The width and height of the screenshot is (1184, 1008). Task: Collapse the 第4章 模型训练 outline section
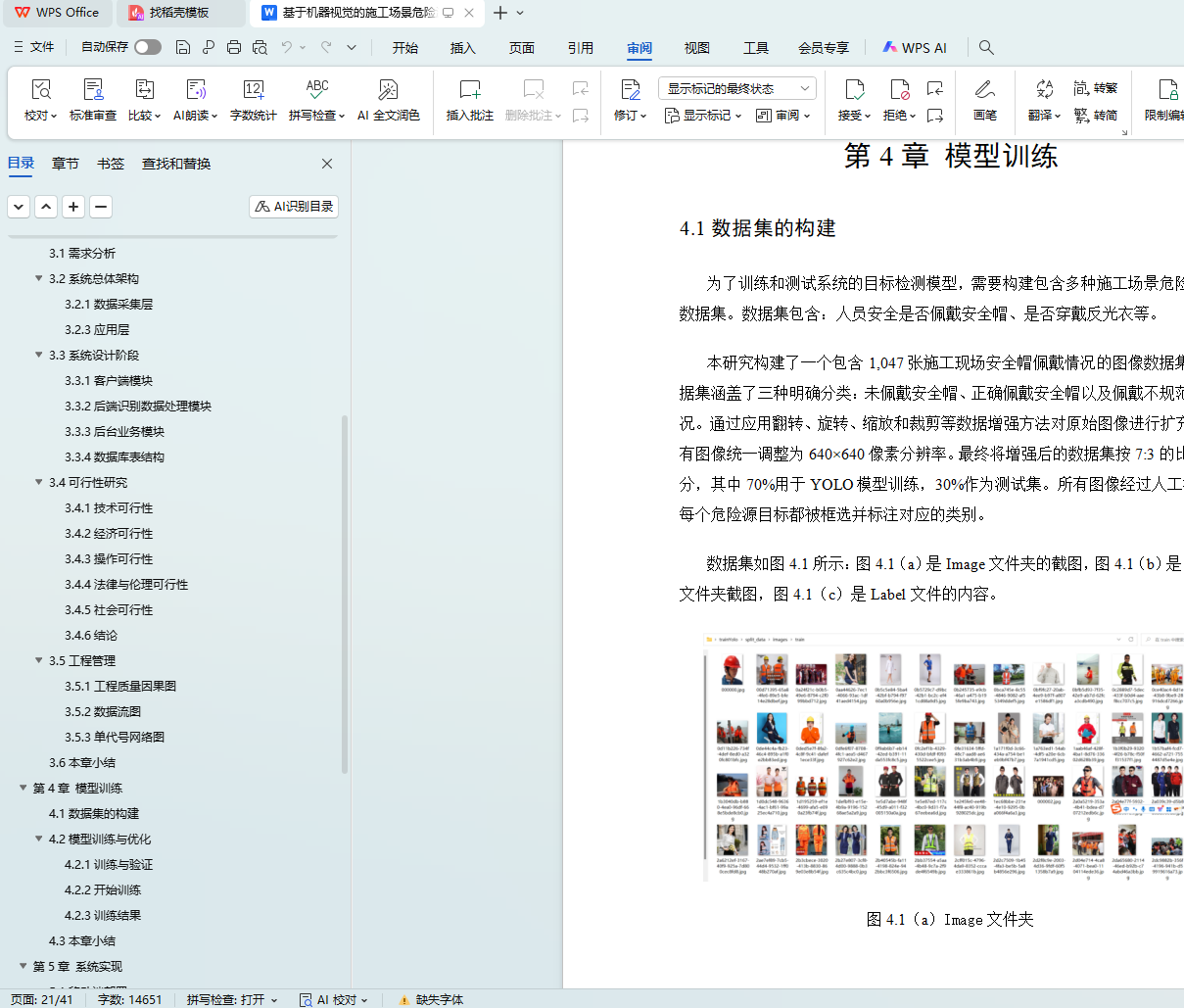[x=24, y=788]
